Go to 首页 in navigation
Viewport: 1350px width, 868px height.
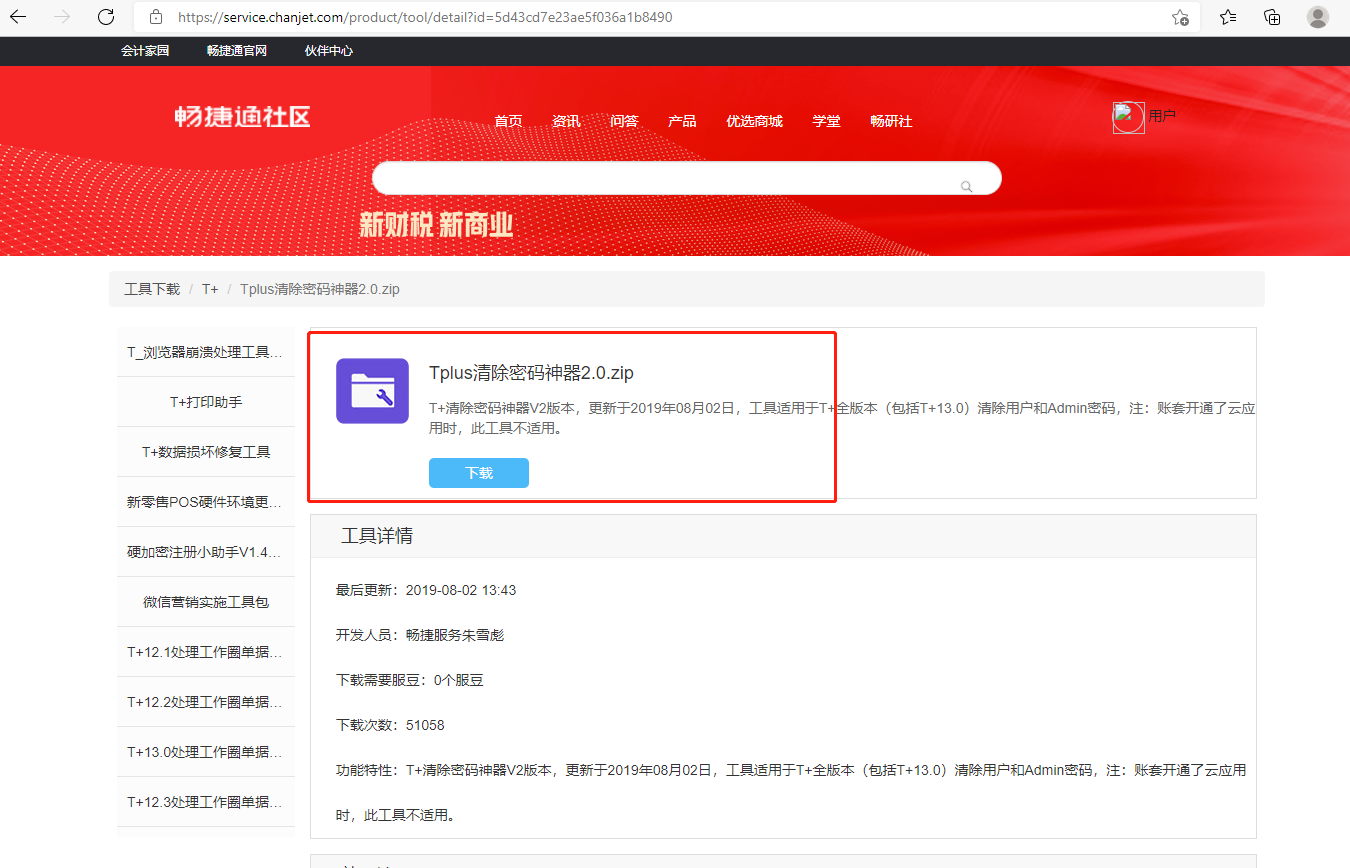coord(508,121)
